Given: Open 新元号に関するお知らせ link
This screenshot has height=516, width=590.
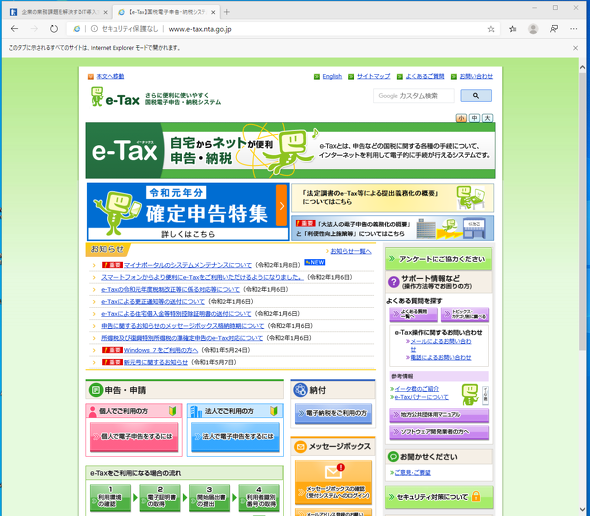Looking at the screenshot, I should pos(155,362).
